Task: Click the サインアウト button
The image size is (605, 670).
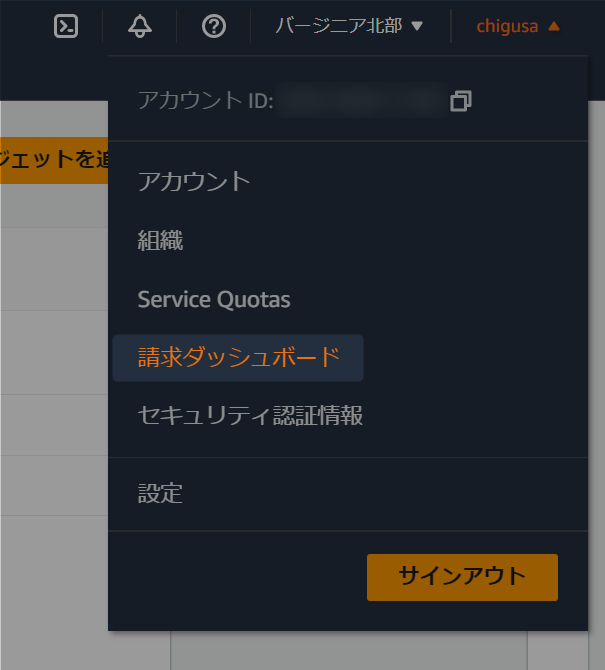Action: [462, 577]
